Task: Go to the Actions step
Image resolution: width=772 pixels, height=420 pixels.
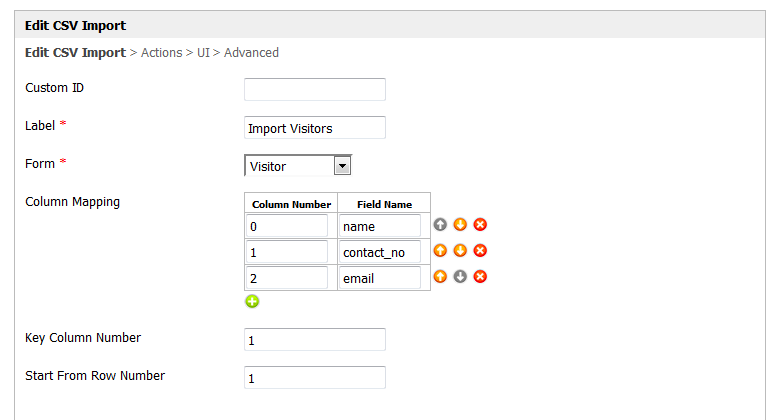Action: (x=162, y=52)
